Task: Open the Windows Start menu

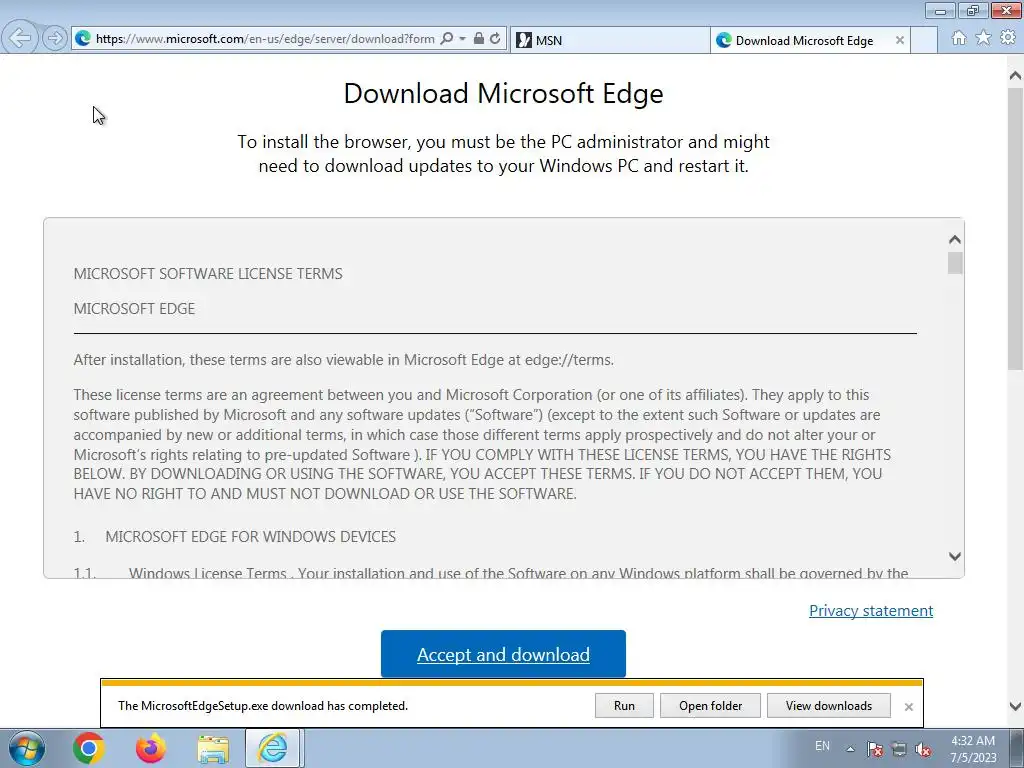Action: (27, 748)
